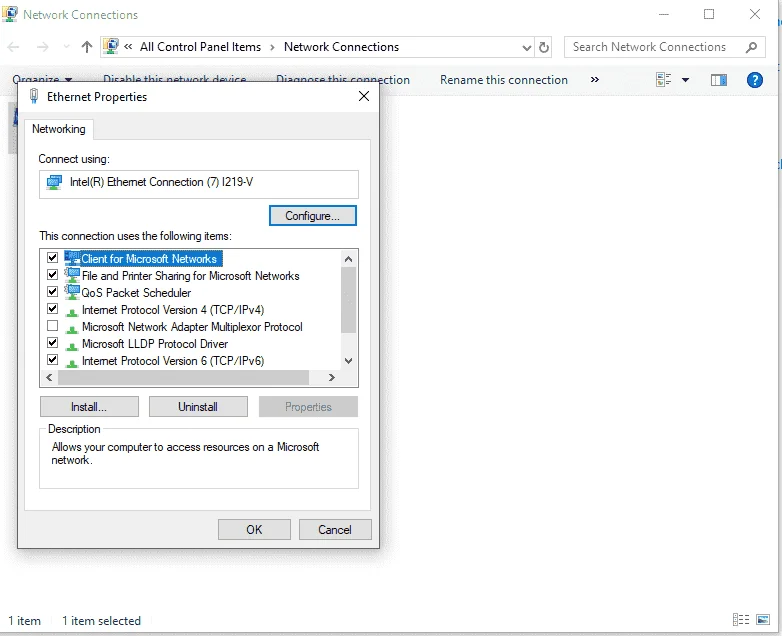Confirm dialog with OK button
782x636 pixels.
click(254, 530)
